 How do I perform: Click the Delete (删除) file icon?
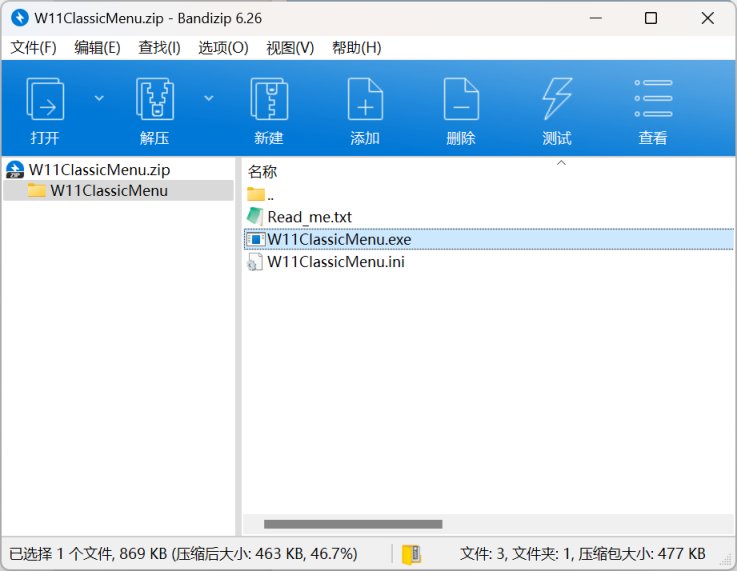tap(461, 99)
